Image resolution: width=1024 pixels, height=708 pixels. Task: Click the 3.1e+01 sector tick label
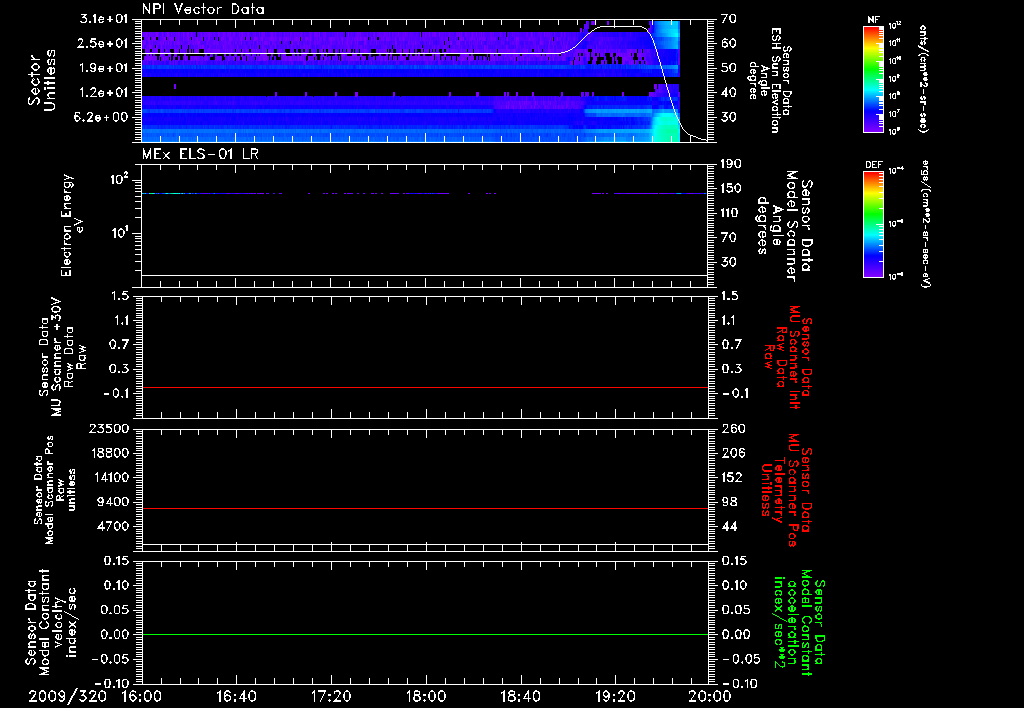[x=103, y=19]
